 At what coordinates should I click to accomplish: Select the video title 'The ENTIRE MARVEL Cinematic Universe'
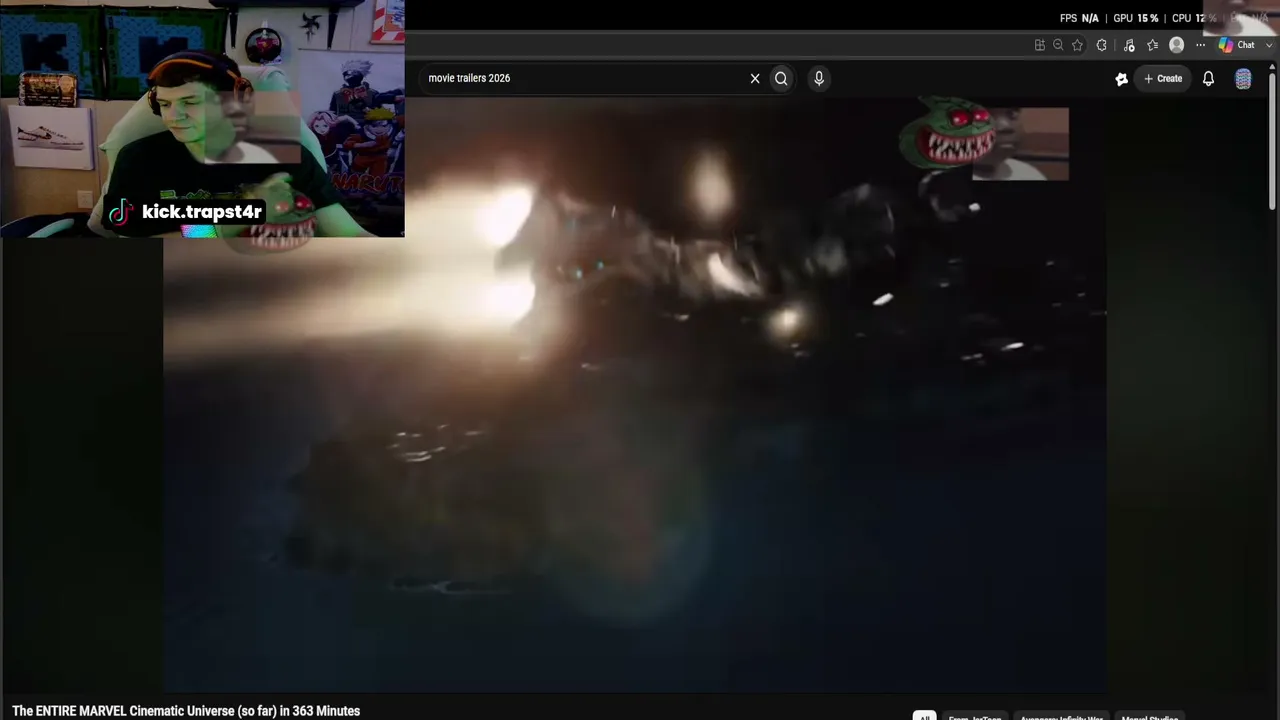coord(186,711)
